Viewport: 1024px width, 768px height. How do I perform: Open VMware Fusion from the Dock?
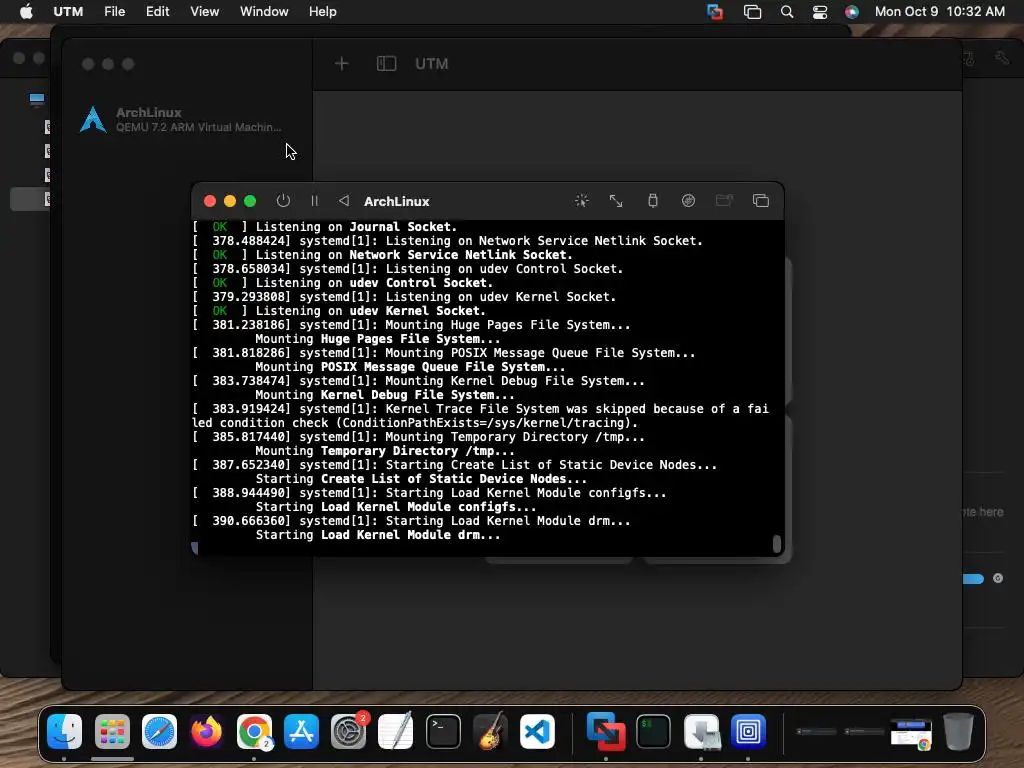(x=605, y=731)
